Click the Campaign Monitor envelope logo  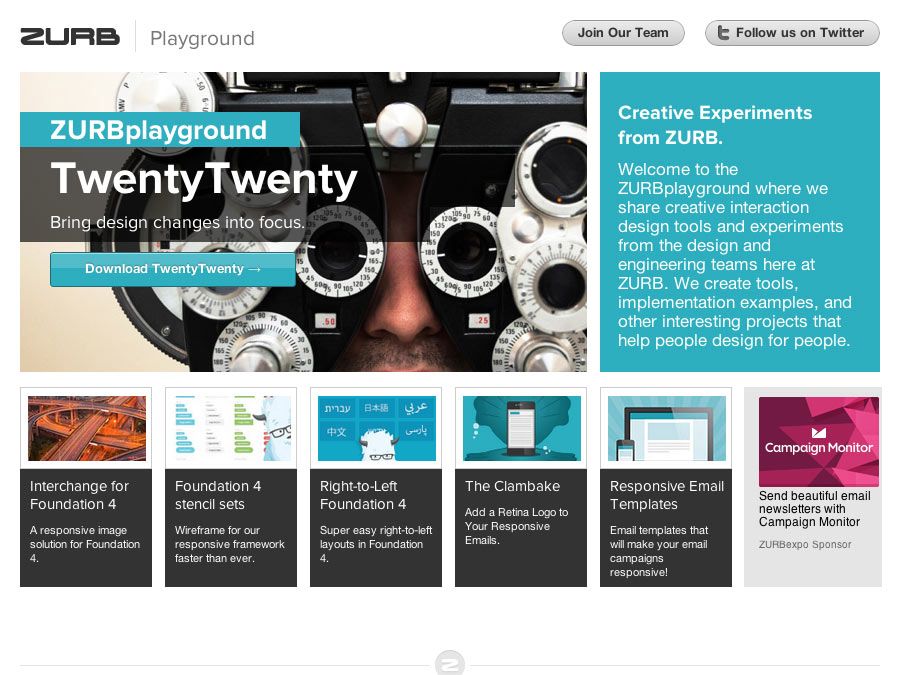click(x=818, y=432)
